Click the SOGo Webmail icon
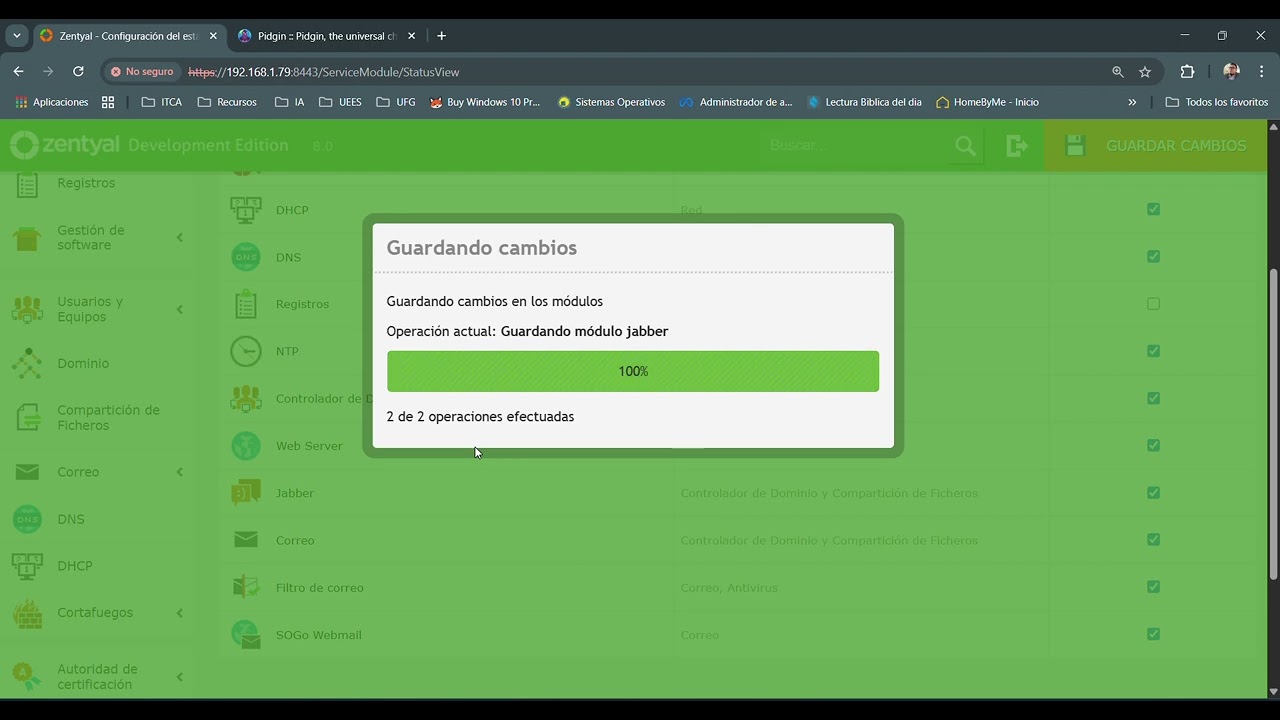The image size is (1280, 720). tap(246, 634)
